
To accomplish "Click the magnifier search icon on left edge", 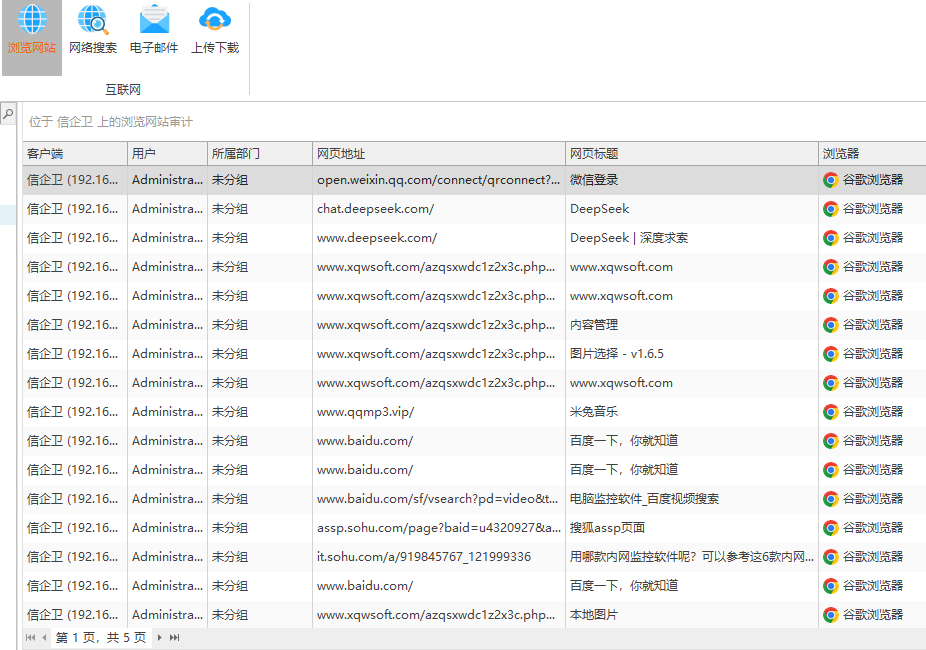I will (8, 113).
